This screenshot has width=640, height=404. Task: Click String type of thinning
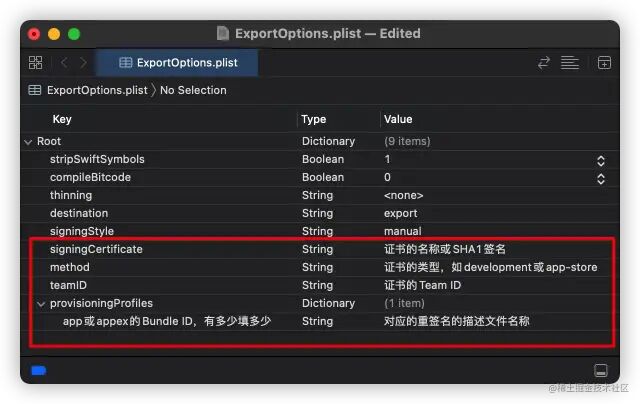coord(318,195)
